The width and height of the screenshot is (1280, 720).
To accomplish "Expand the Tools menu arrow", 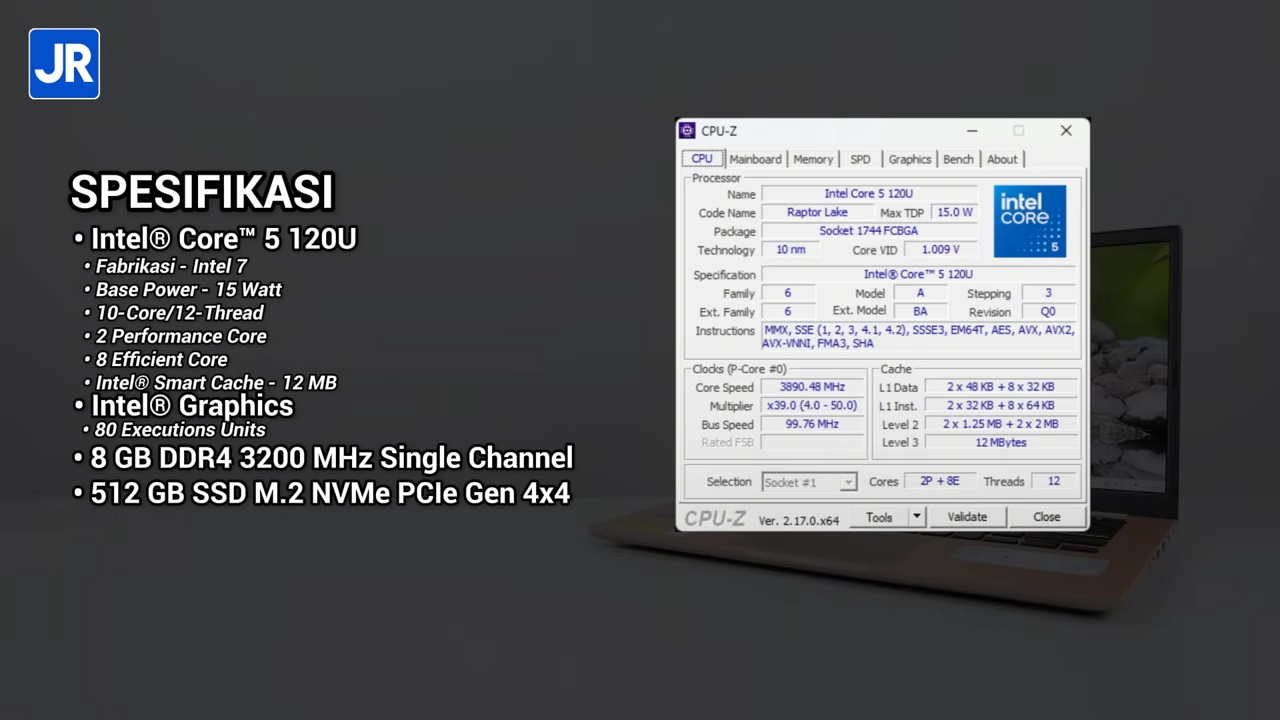I will click(x=914, y=517).
